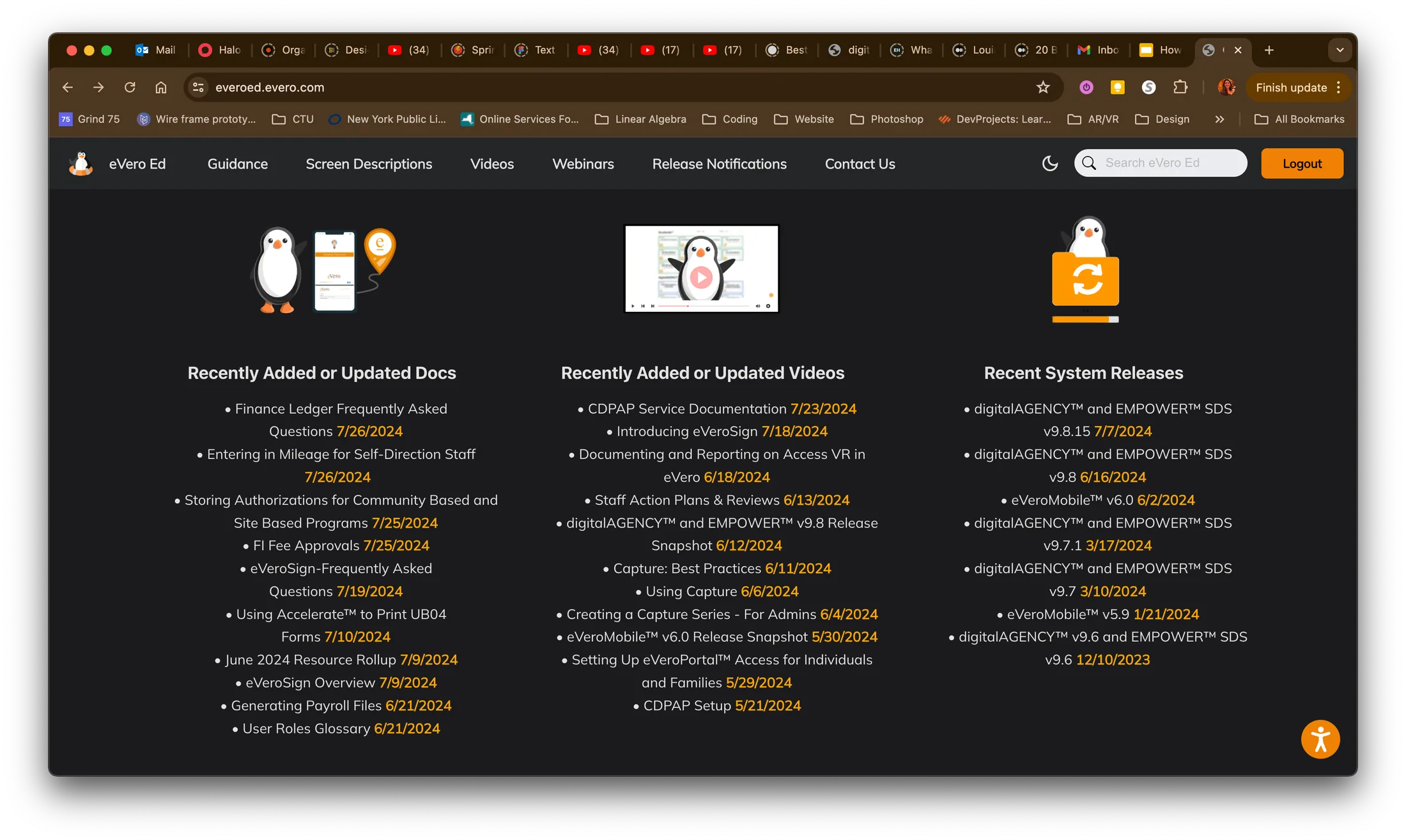The height and width of the screenshot is (840, 1406).
Task: Open the orange accessibility widget
Action: click(1320, 739)
